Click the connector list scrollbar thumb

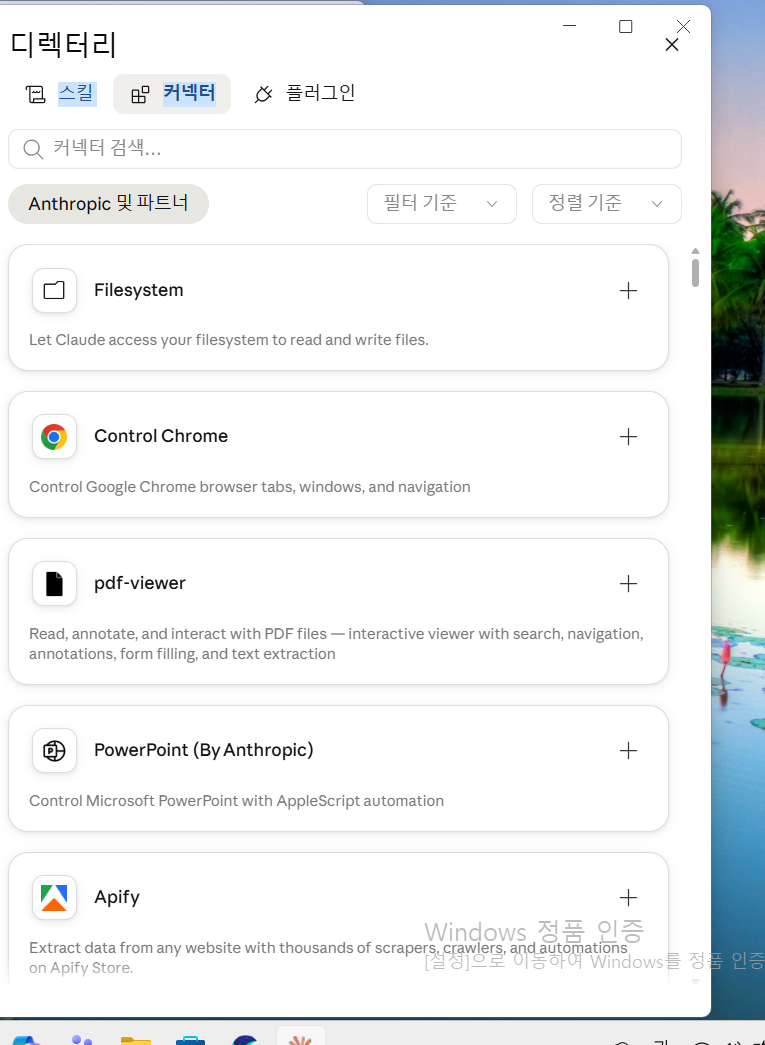[x=695, y=273]
